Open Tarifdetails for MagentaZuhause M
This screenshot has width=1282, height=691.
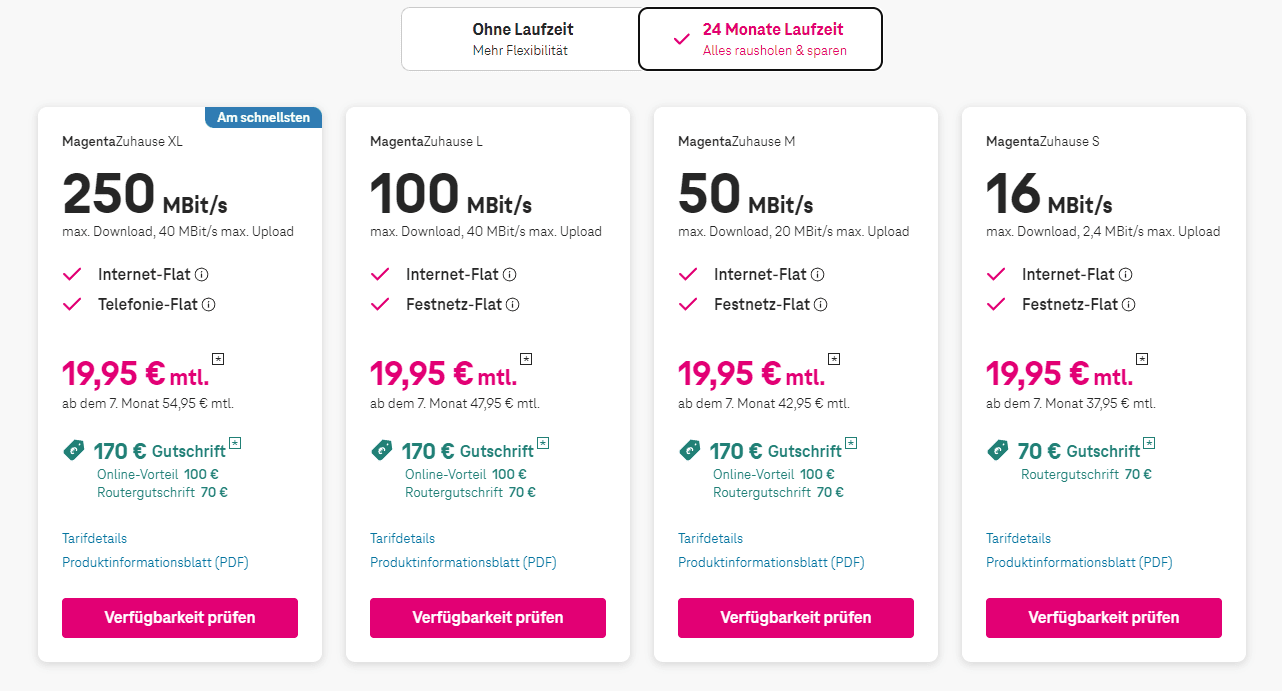(711, 538)
